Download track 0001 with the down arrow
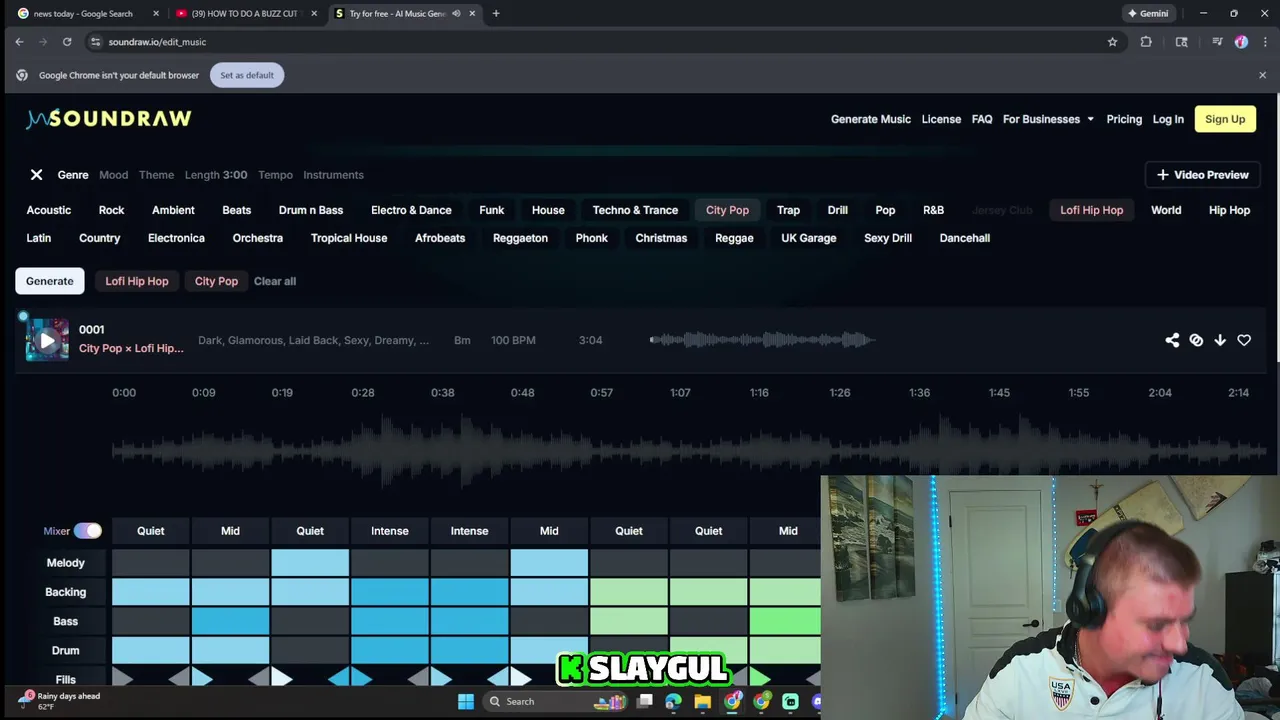This screenshot has width=1280, height=720. (x=1220, y=340)
